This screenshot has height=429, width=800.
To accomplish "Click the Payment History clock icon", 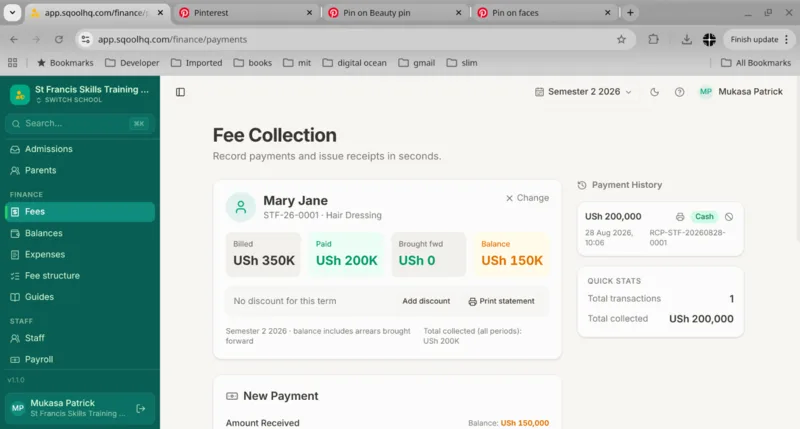I will pos(582,185).
